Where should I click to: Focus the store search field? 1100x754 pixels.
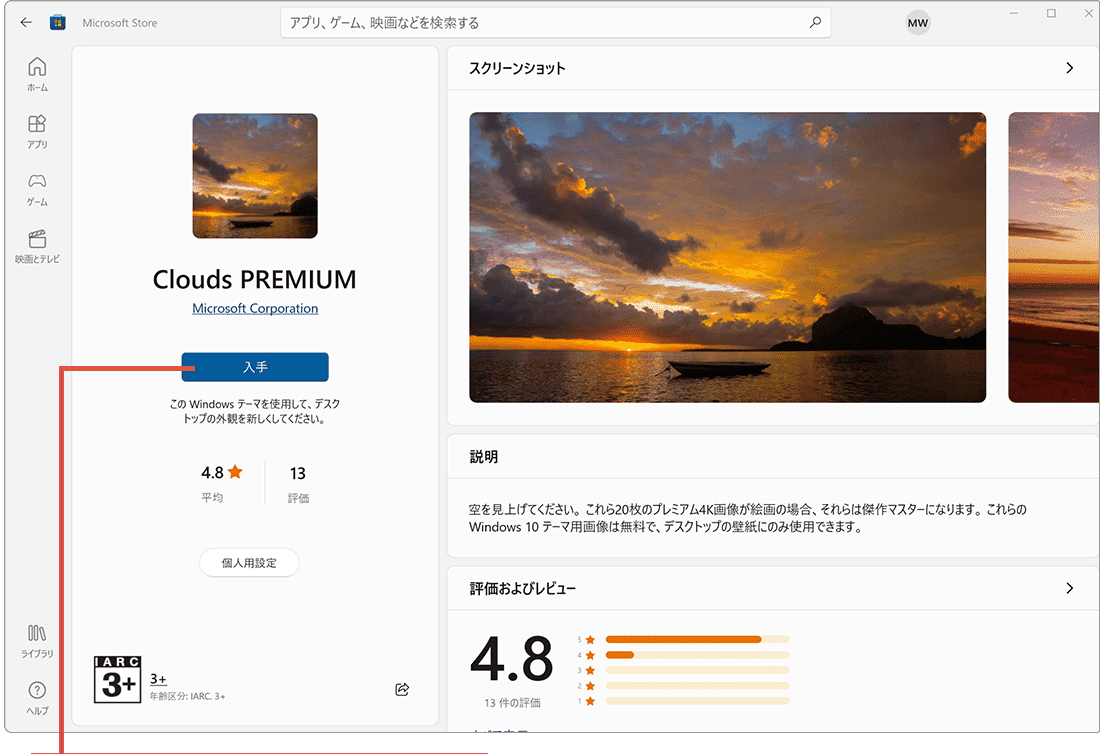(556, 22)
